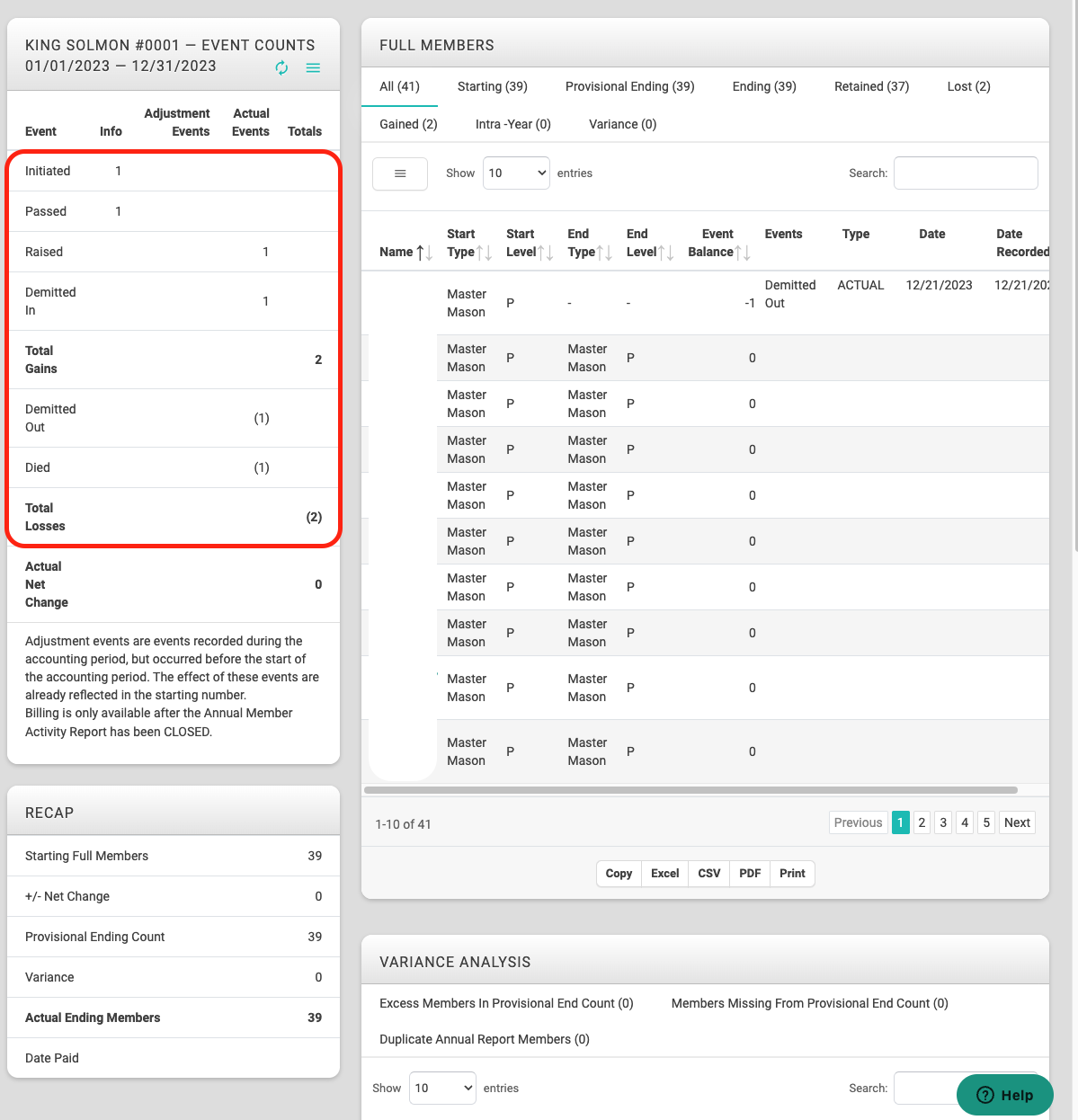Click the Date Recorded column header

1022,243
